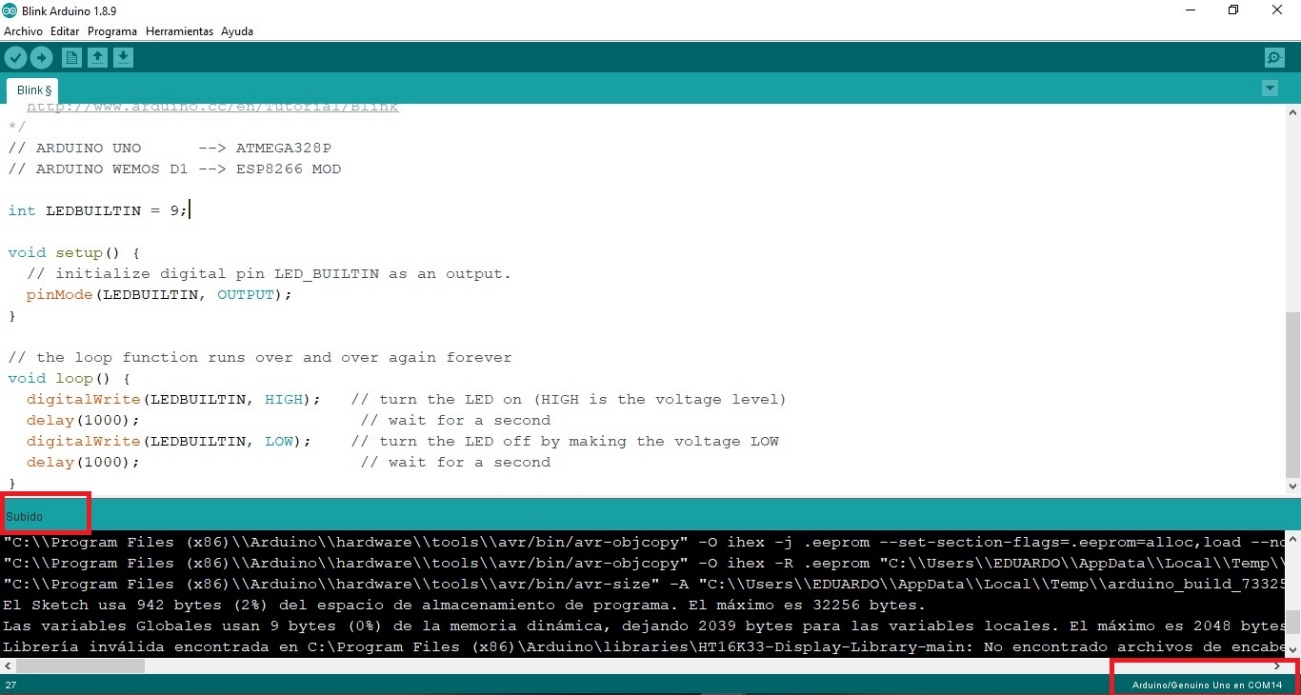Click '// initialize digital pin LED_BUILTIN' comment
This screenshot has height=695, width=1301.
pyautogui.click(x=268, y=273)
